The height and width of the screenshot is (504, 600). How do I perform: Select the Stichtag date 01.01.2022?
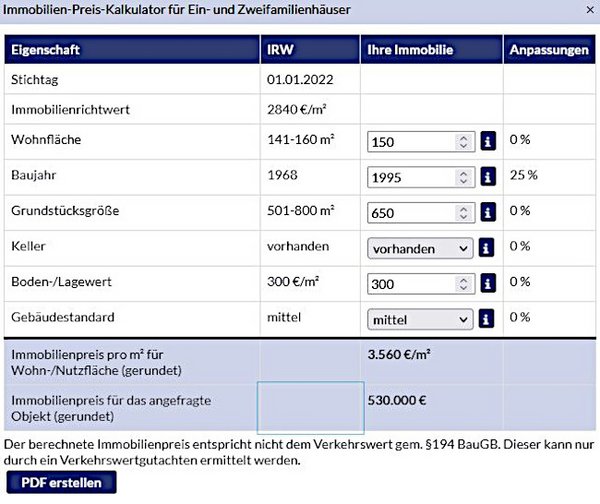(300, 80)
